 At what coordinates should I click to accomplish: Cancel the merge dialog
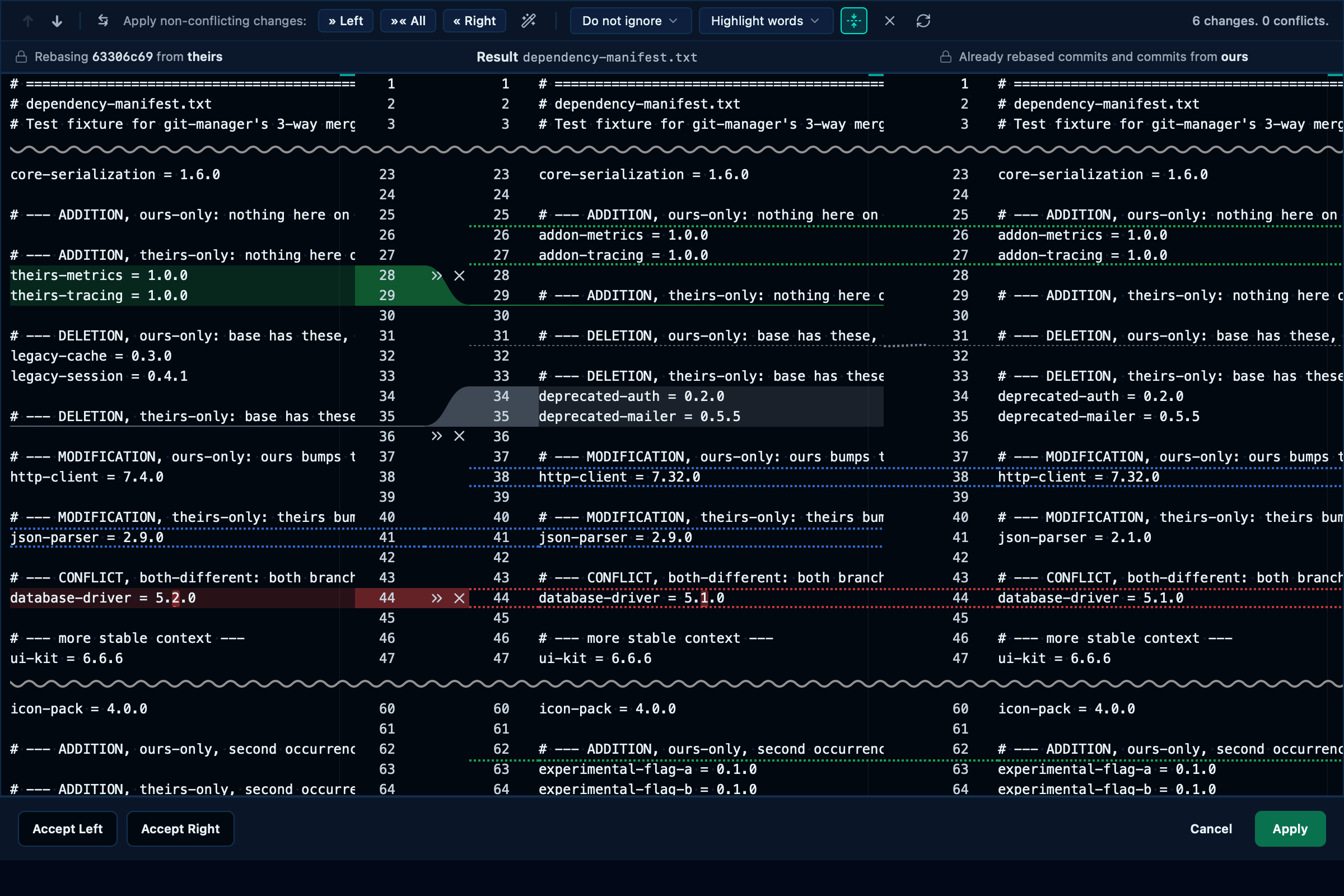point(1211,829)
